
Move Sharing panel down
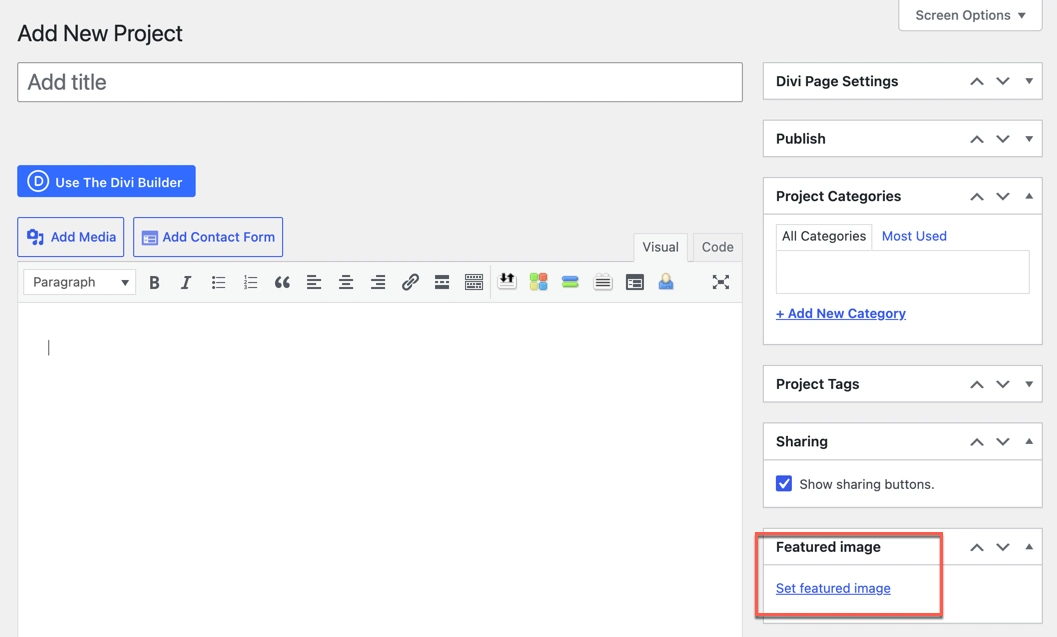[1003, 442]
